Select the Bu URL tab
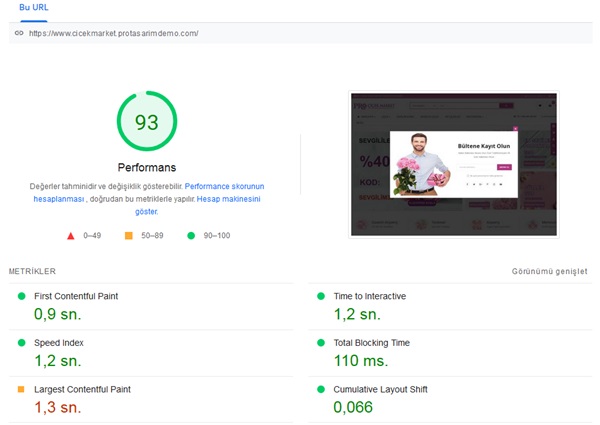This screenshot has width=600, height=425. [34, 7]
